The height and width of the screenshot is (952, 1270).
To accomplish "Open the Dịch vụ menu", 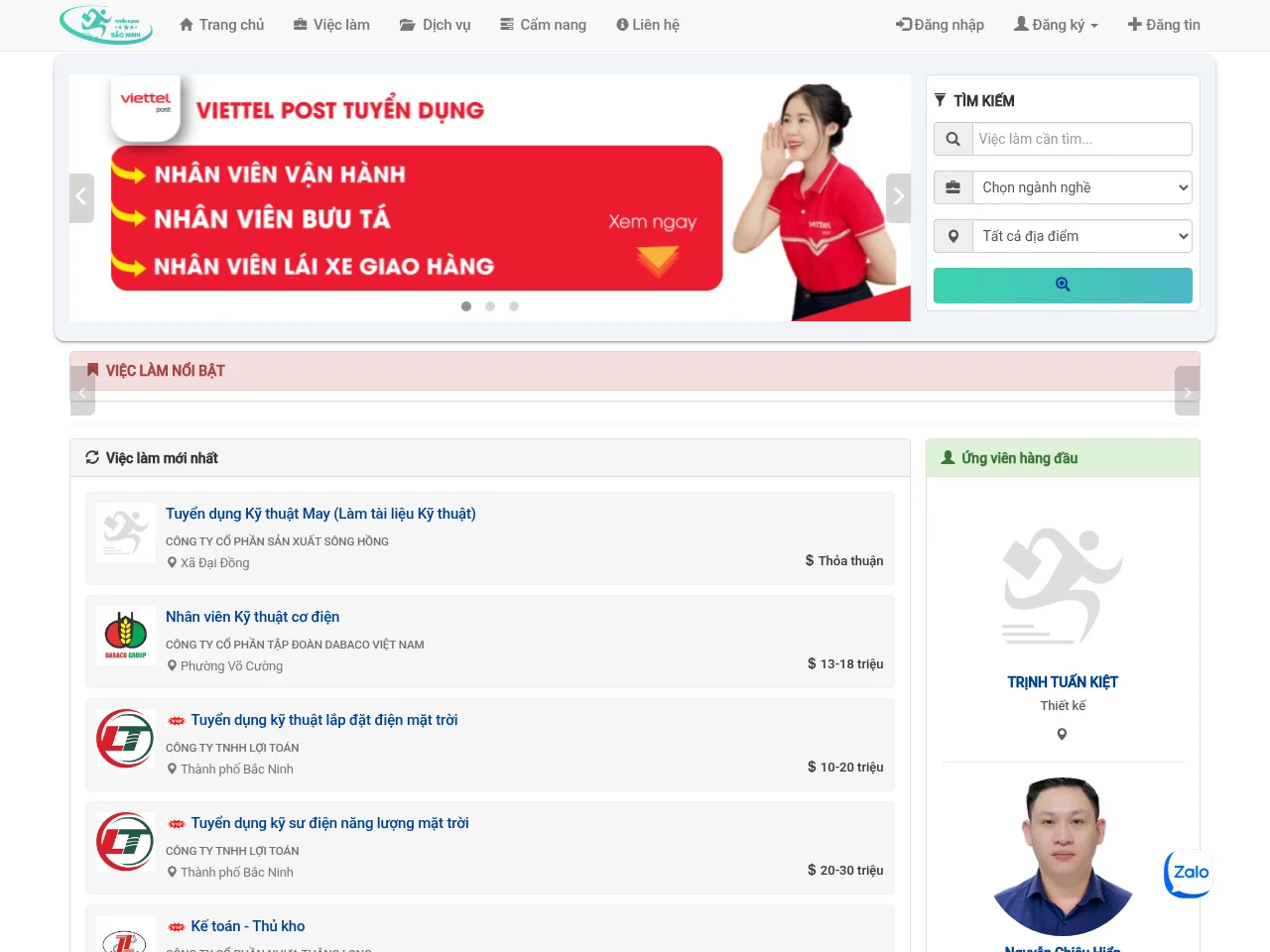I will [x=435, y=25].
